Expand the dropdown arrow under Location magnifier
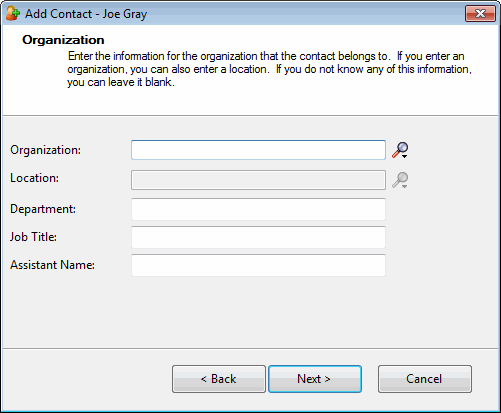Screen dimensions: 501x413 (x=404, y=187)
